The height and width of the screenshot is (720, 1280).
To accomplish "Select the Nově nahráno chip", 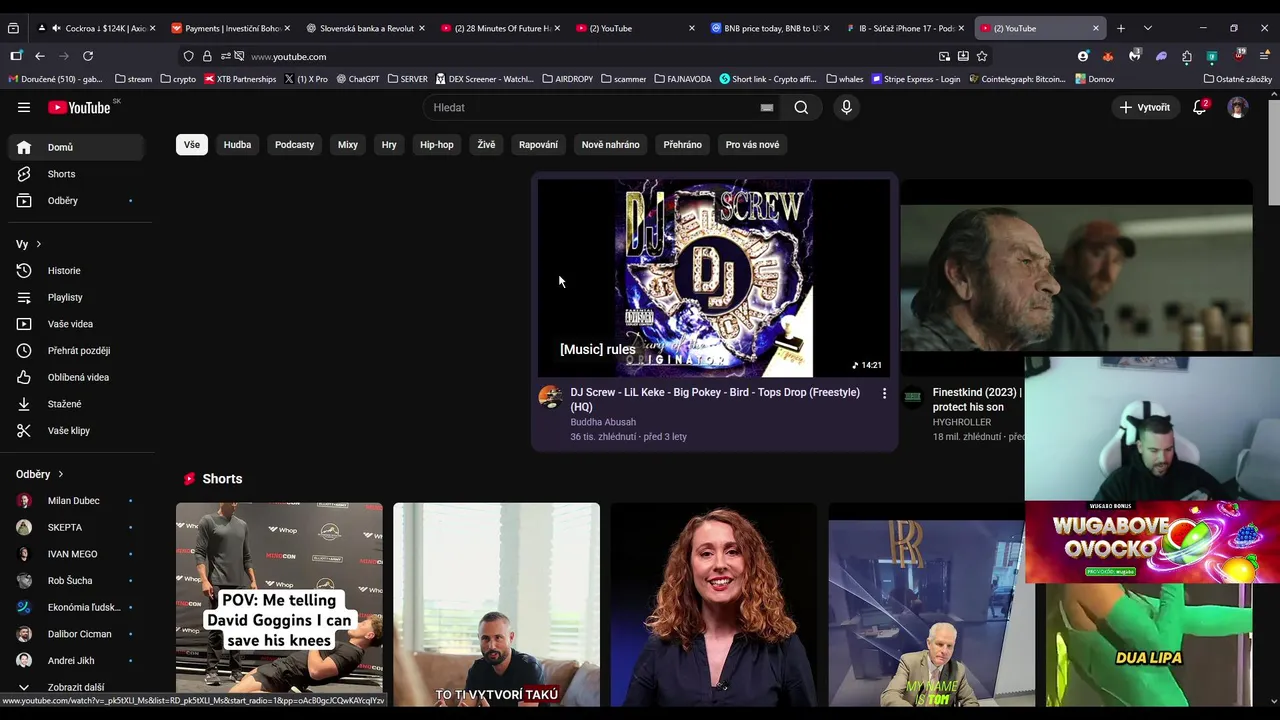I will pos(610,144).
